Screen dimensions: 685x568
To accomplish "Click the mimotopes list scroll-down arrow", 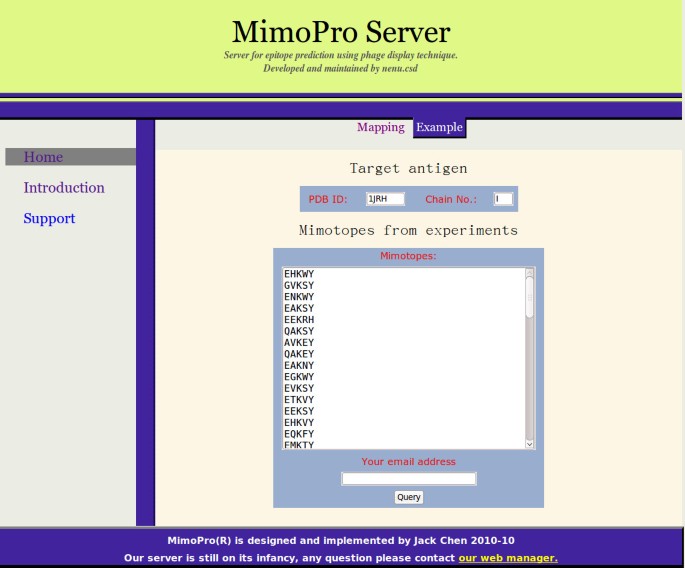I will (x=530, y=444).
